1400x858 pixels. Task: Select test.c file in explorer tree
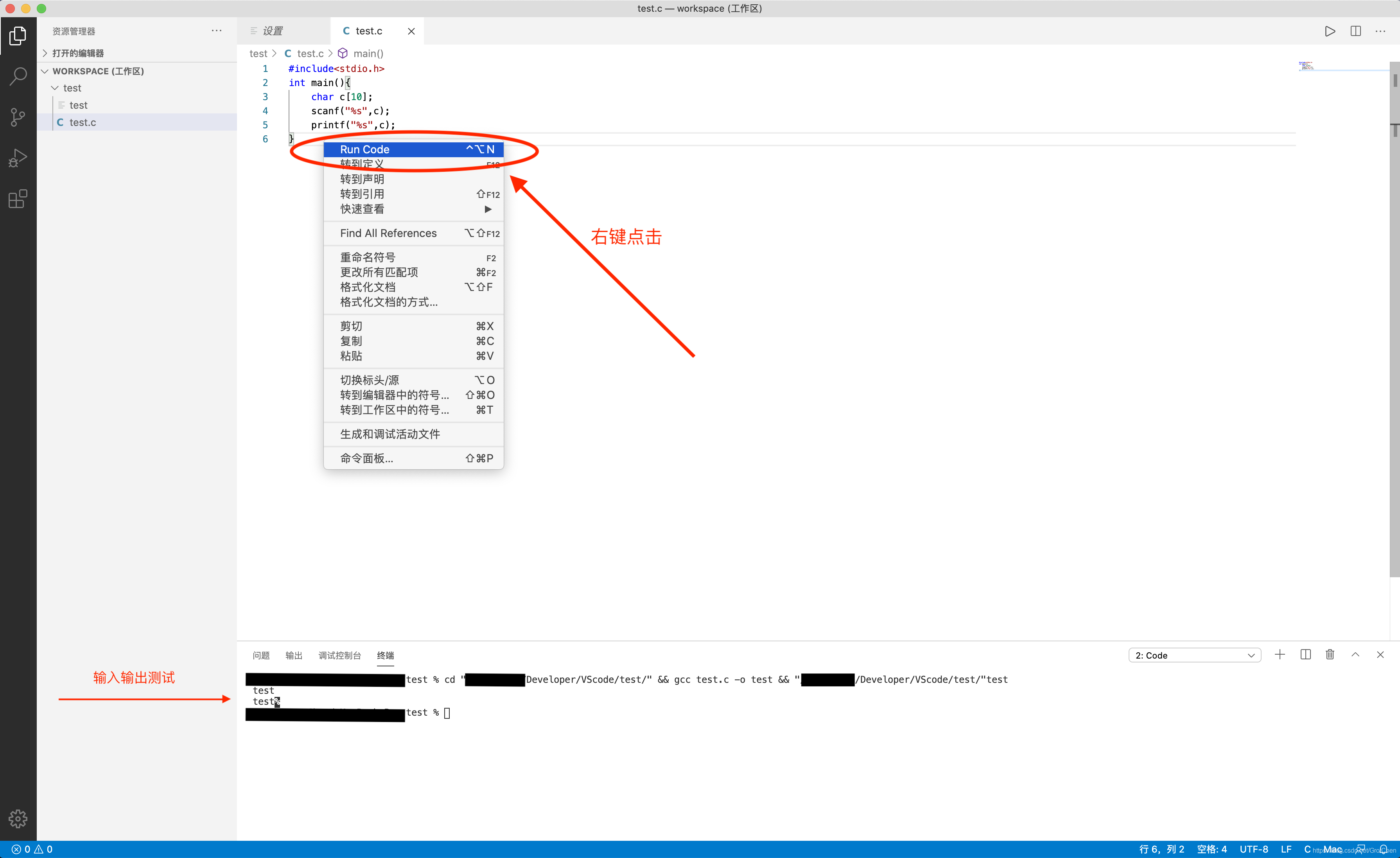click(137, 122)
